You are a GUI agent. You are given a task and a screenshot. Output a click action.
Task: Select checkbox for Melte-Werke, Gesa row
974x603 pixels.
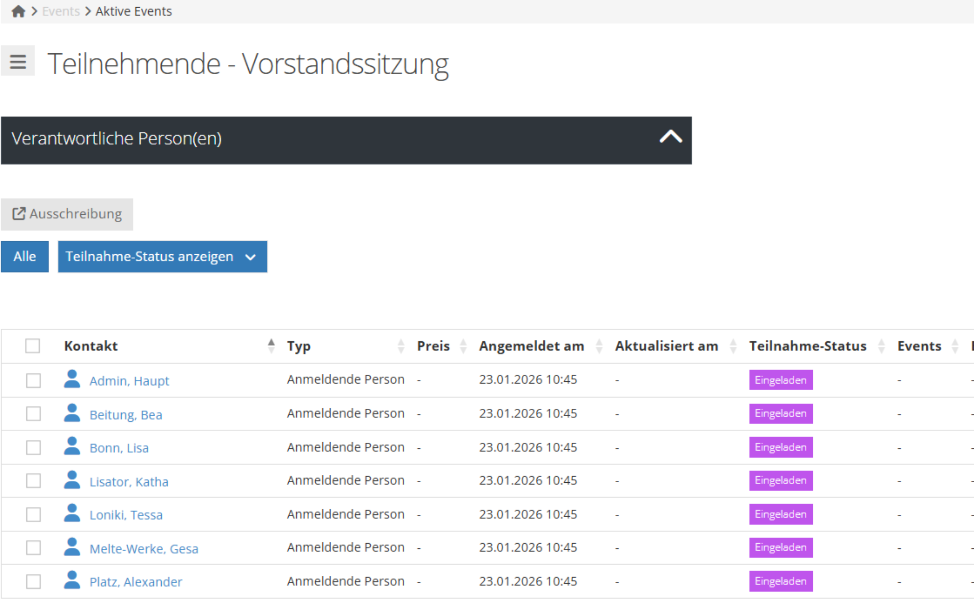(x=33, y=548)
